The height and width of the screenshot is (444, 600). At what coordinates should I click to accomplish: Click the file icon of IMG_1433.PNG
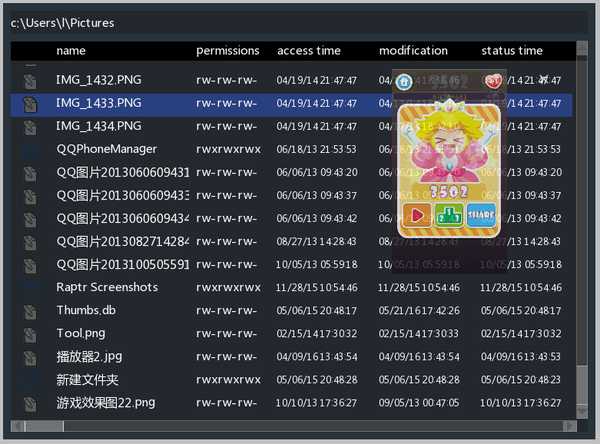pos(30,104)
